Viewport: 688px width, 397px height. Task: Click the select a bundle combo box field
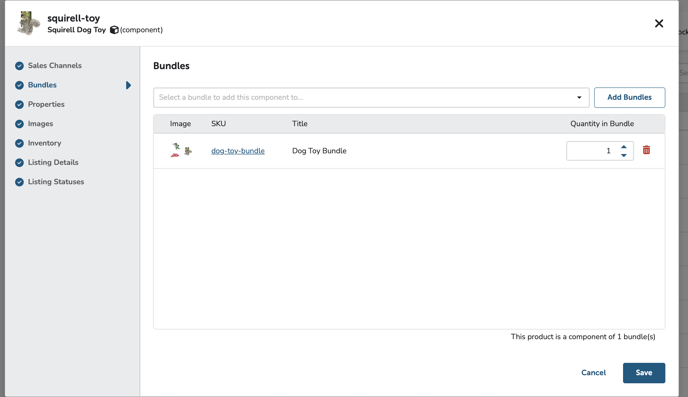[371, 97]
